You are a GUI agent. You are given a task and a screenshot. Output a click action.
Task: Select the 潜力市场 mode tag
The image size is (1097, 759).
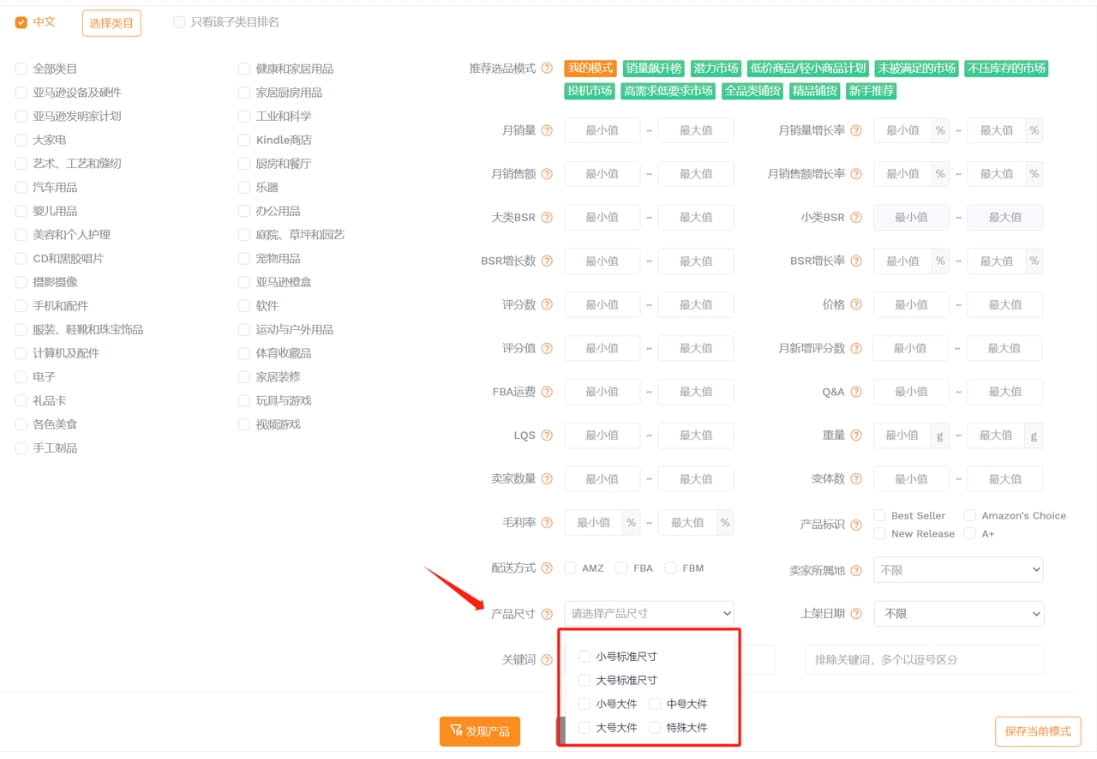point(716,69)
